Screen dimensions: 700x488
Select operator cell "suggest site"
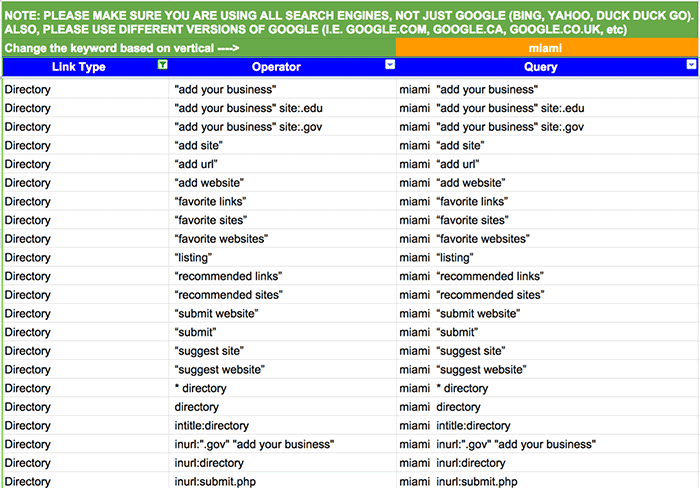pos(283,351)
